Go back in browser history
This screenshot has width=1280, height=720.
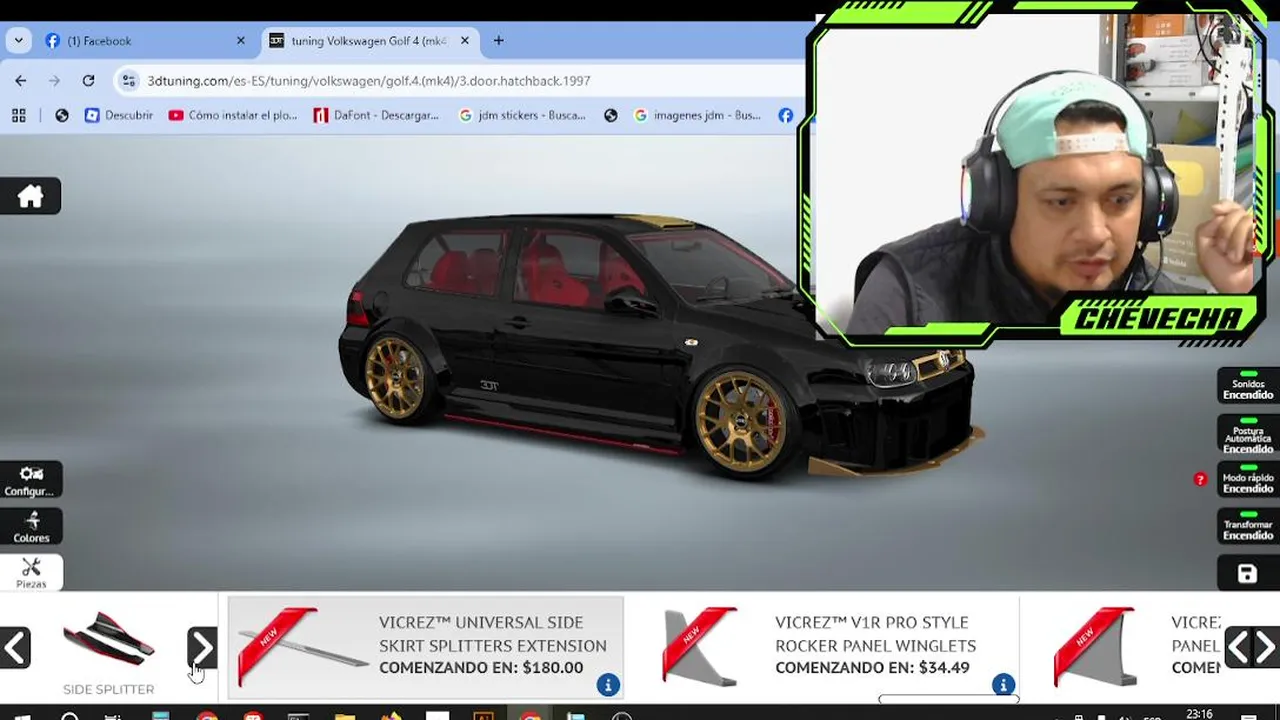coord(21,81)
